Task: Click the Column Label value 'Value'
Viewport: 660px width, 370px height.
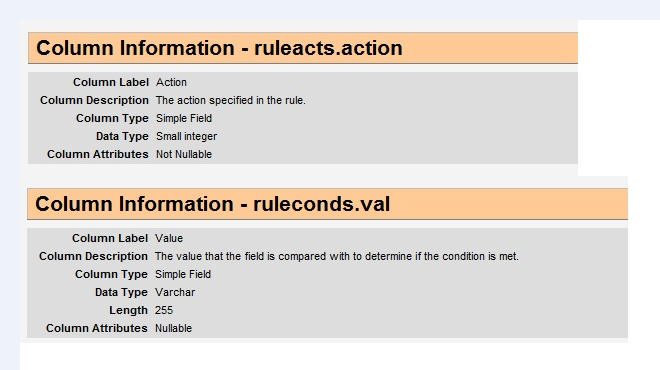Action: (x=169, y=238)
